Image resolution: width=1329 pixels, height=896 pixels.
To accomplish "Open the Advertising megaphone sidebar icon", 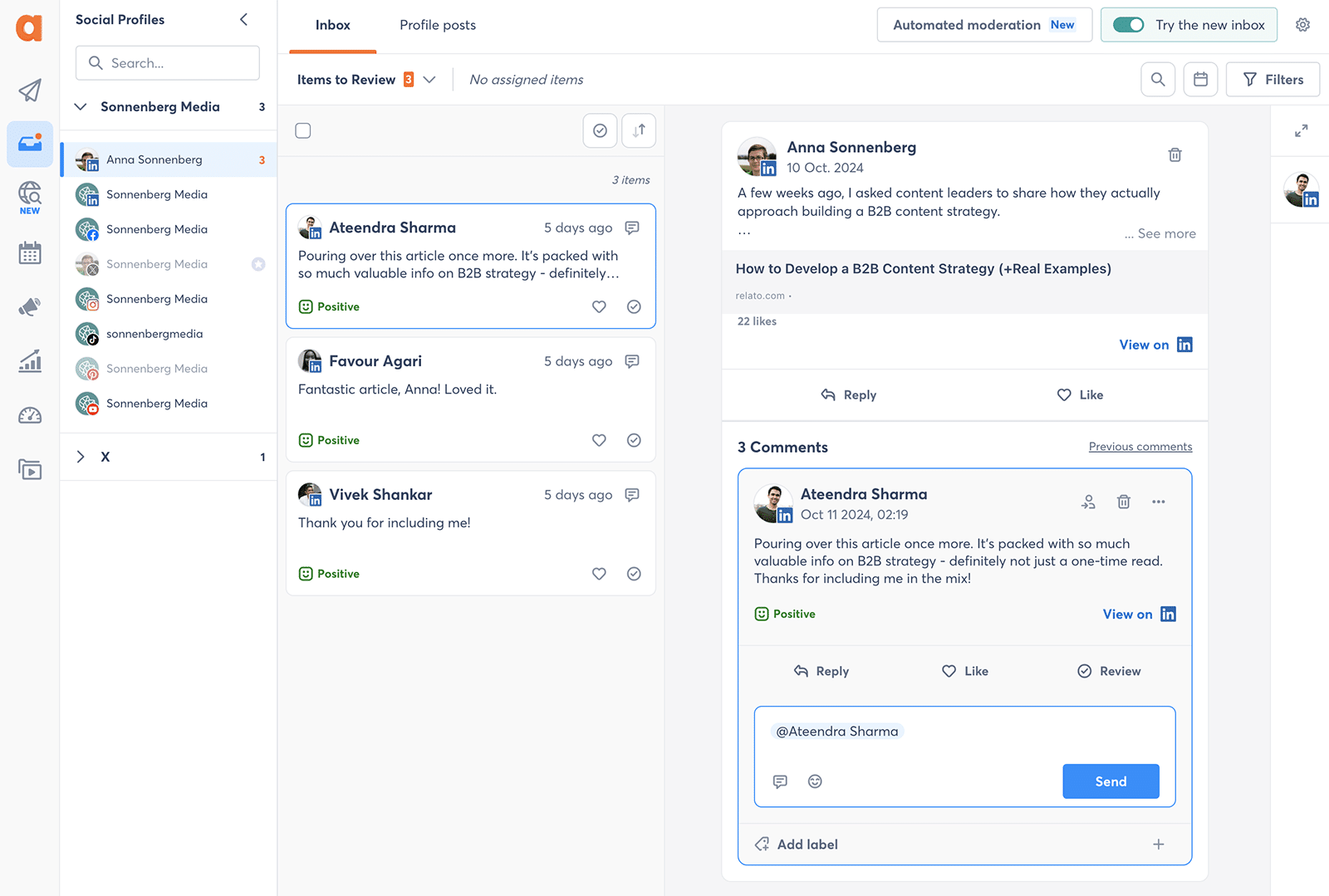I will point(30,307).
